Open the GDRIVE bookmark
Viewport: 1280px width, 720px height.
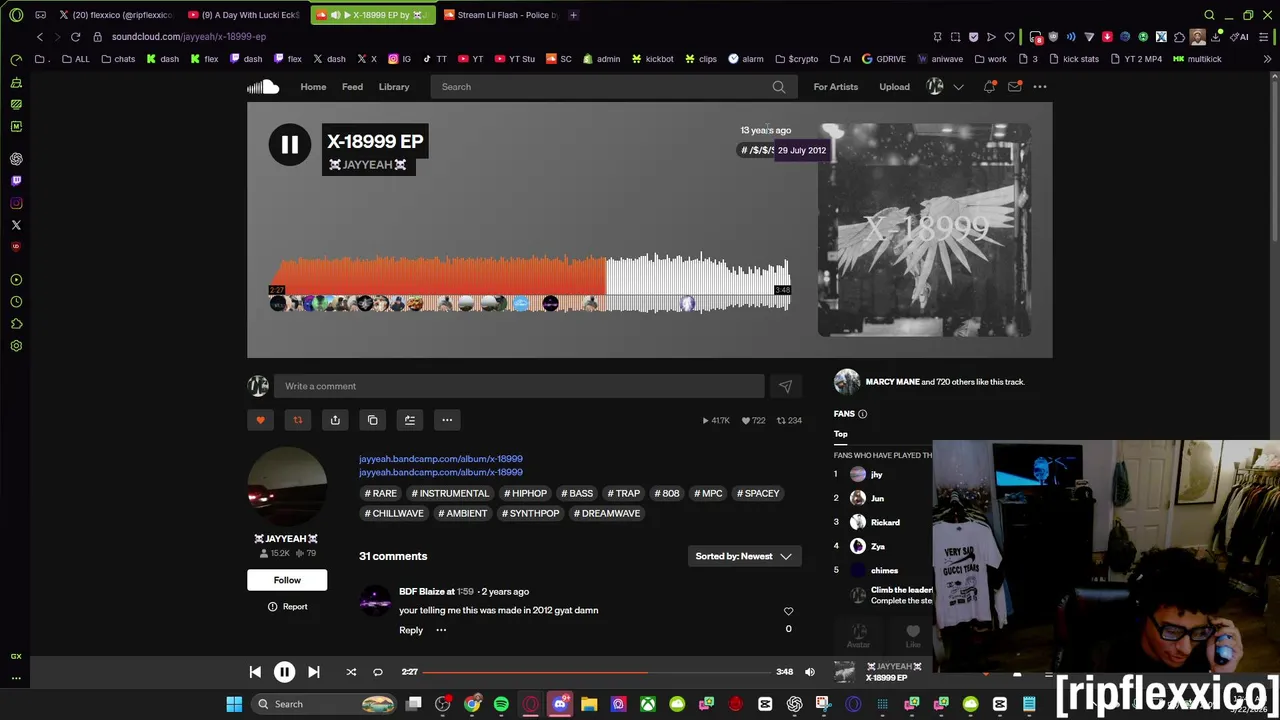tap(884, 59)
